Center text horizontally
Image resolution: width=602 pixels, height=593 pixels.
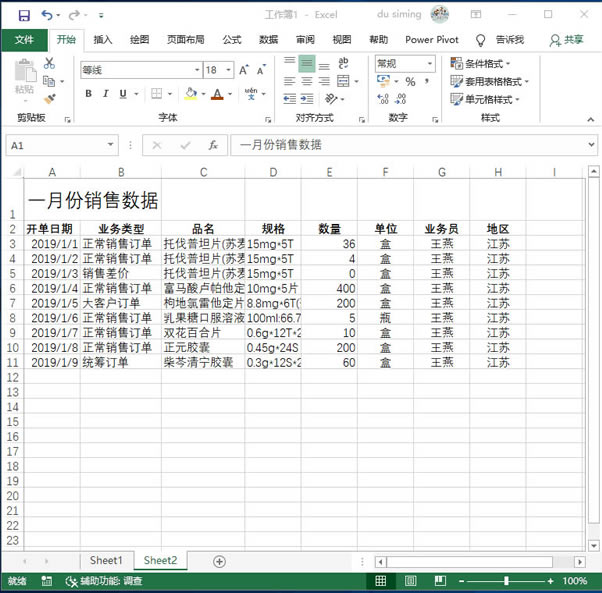307,81
